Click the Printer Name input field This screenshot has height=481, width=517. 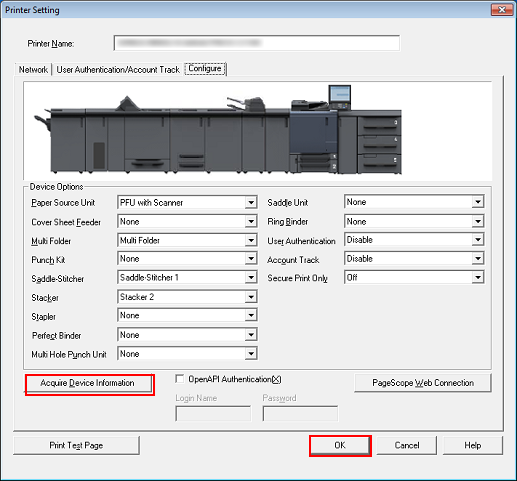(257, 43)
